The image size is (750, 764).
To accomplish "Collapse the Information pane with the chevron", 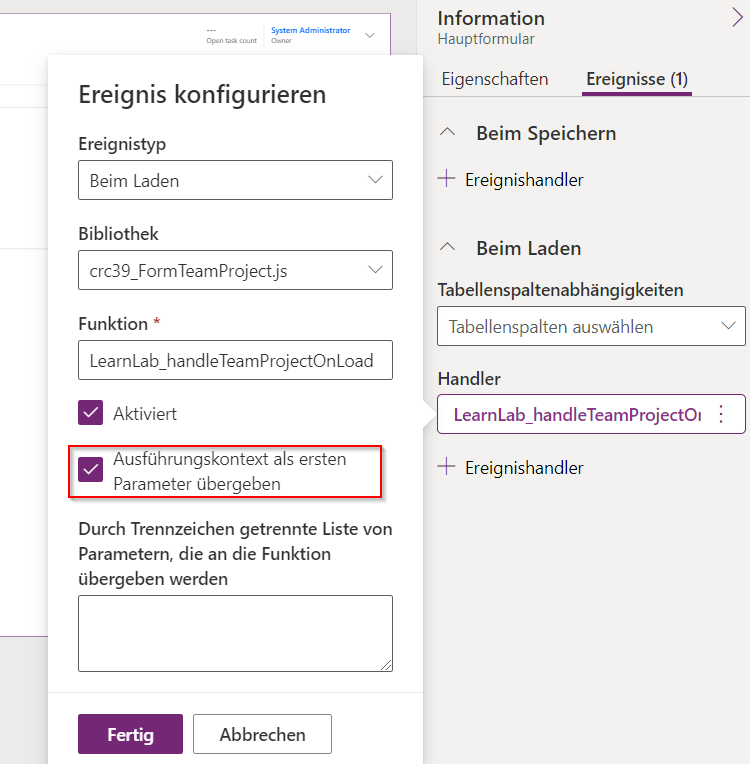I will (737, 16).
